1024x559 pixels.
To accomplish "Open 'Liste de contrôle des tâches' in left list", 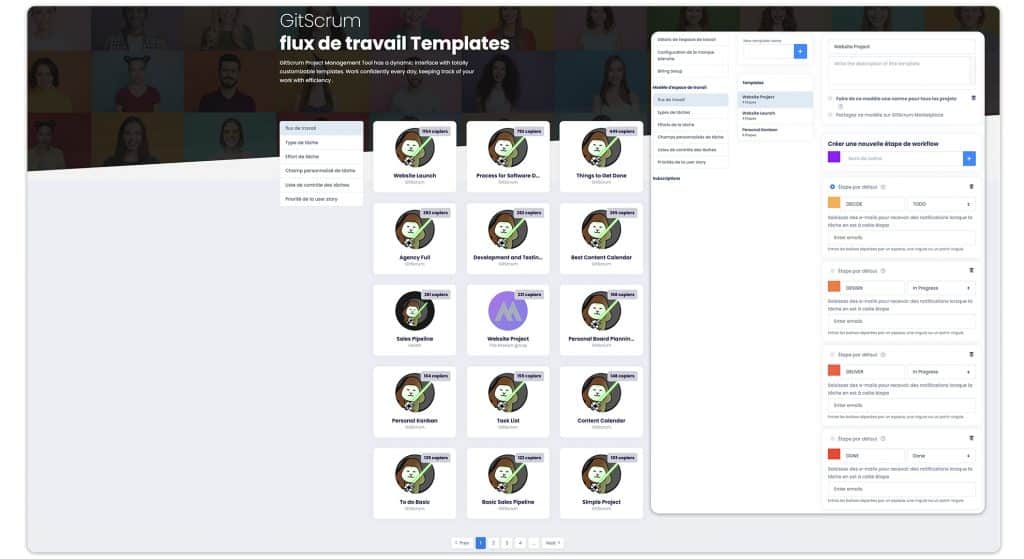I will [321, 185].
